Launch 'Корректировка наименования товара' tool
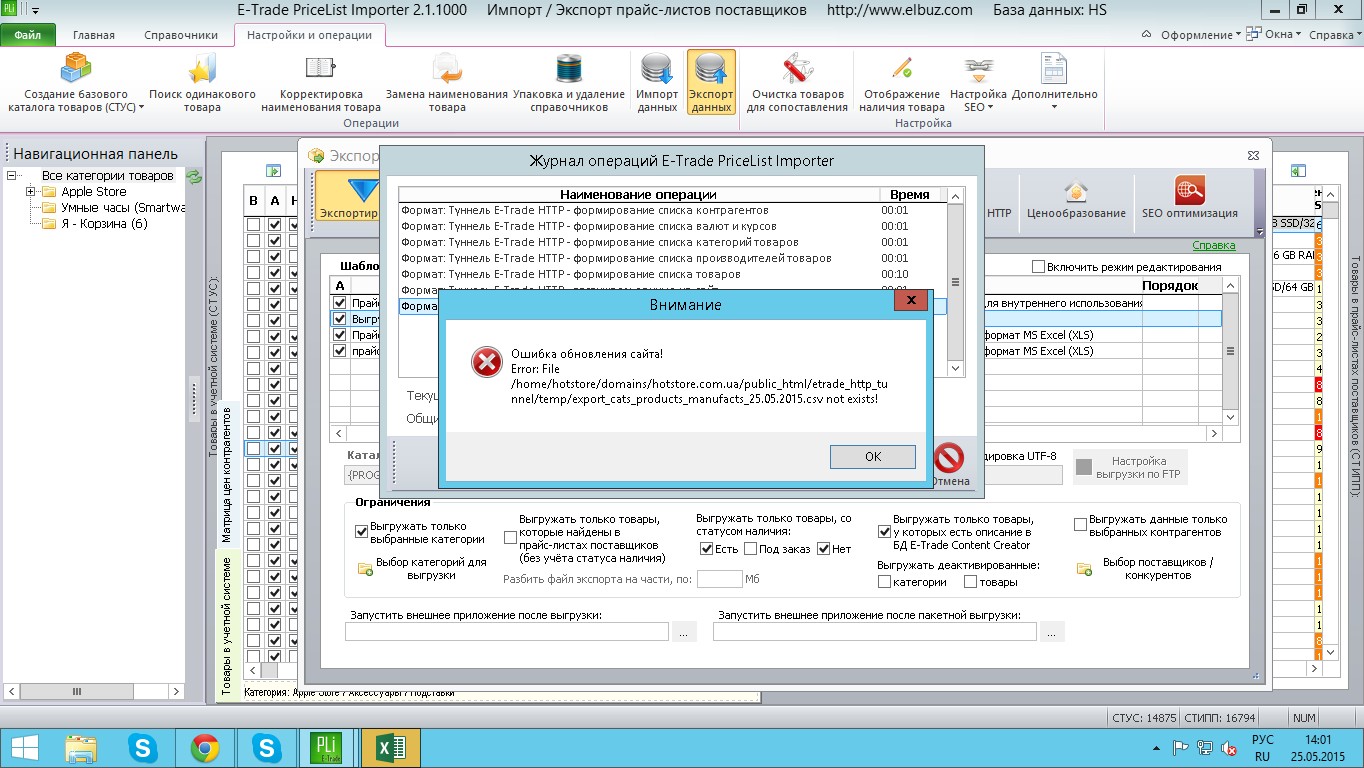This screenshot has height=768, width=1364. pos(320,68)
